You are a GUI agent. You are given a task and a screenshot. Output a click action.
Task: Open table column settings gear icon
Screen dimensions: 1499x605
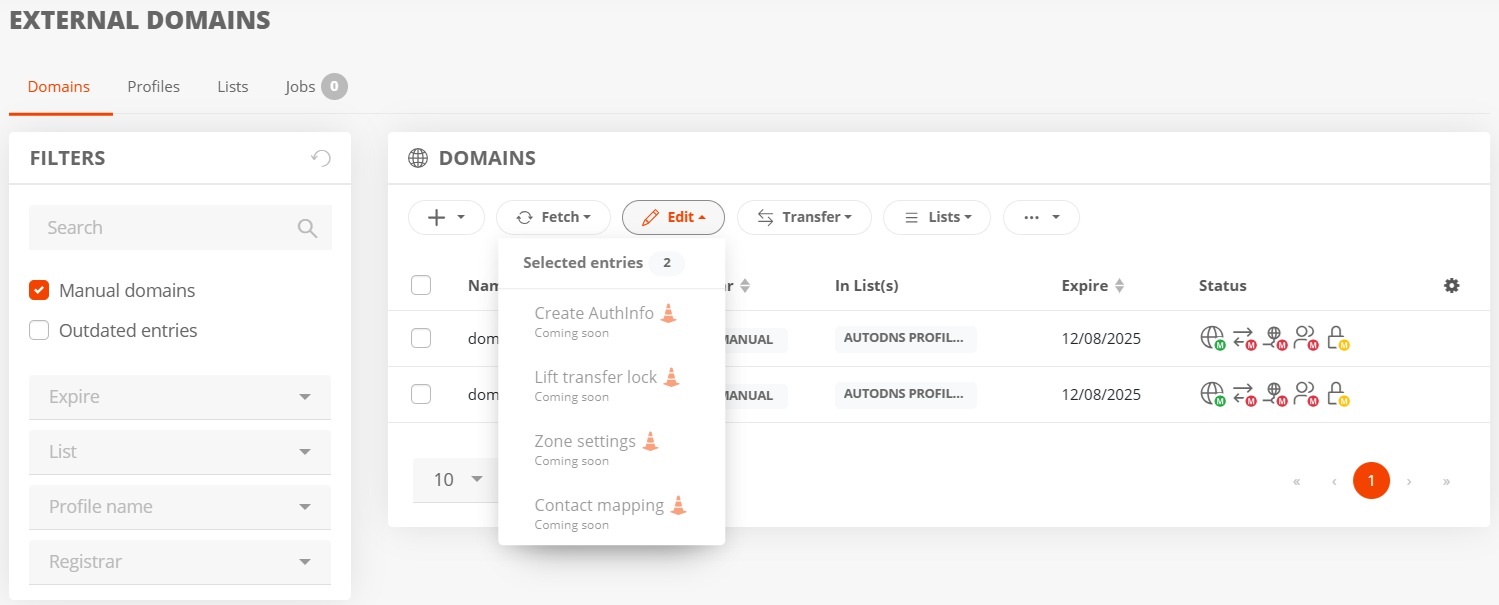pyautogui.click(x=1452, y=286)
